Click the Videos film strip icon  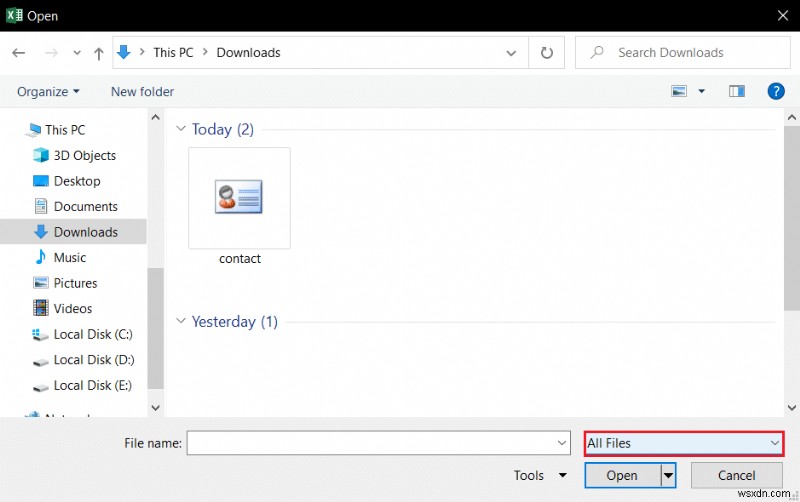pos(41,308)
